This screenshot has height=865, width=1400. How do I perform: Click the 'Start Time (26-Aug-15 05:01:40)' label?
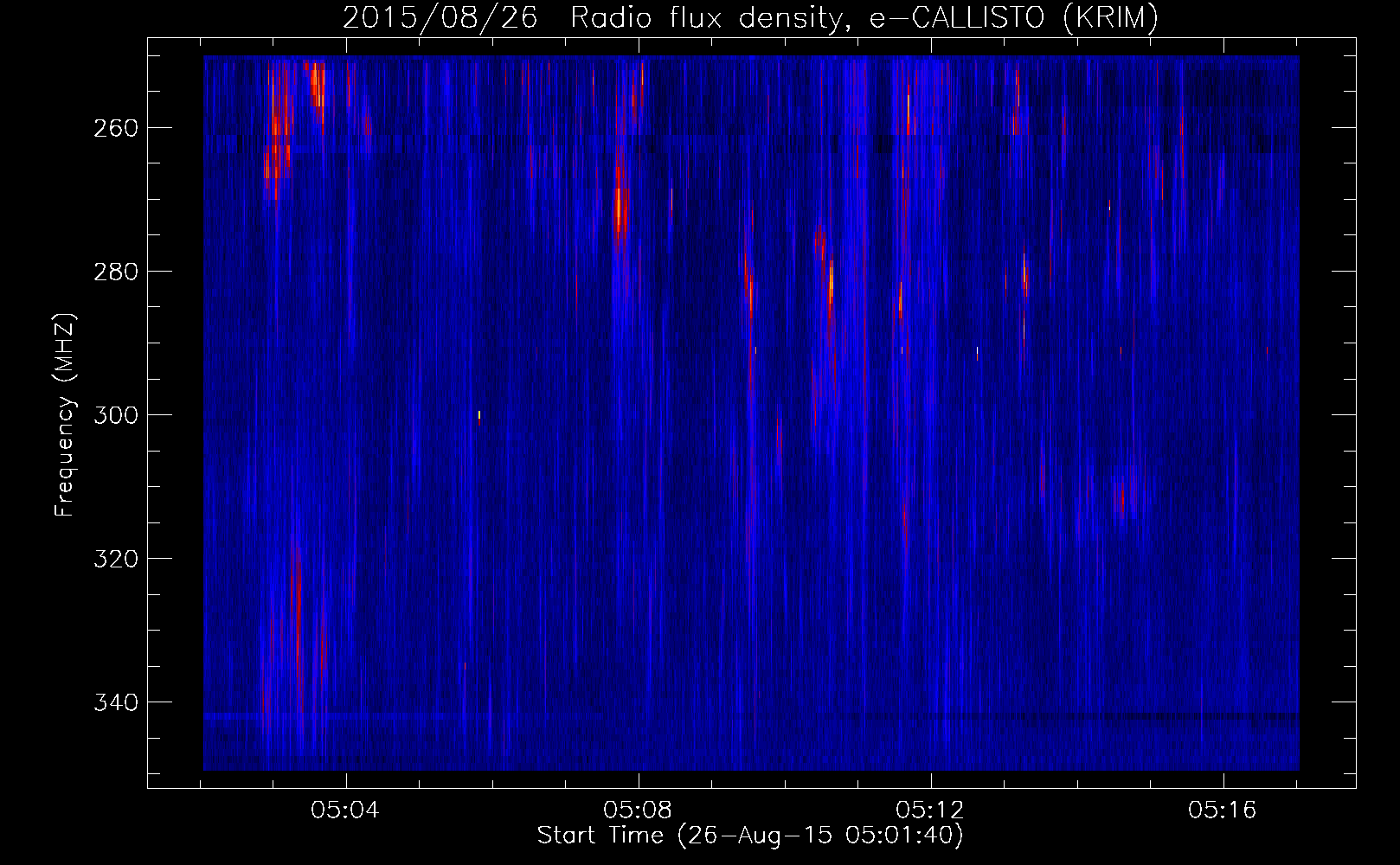[x=750, y=836]
